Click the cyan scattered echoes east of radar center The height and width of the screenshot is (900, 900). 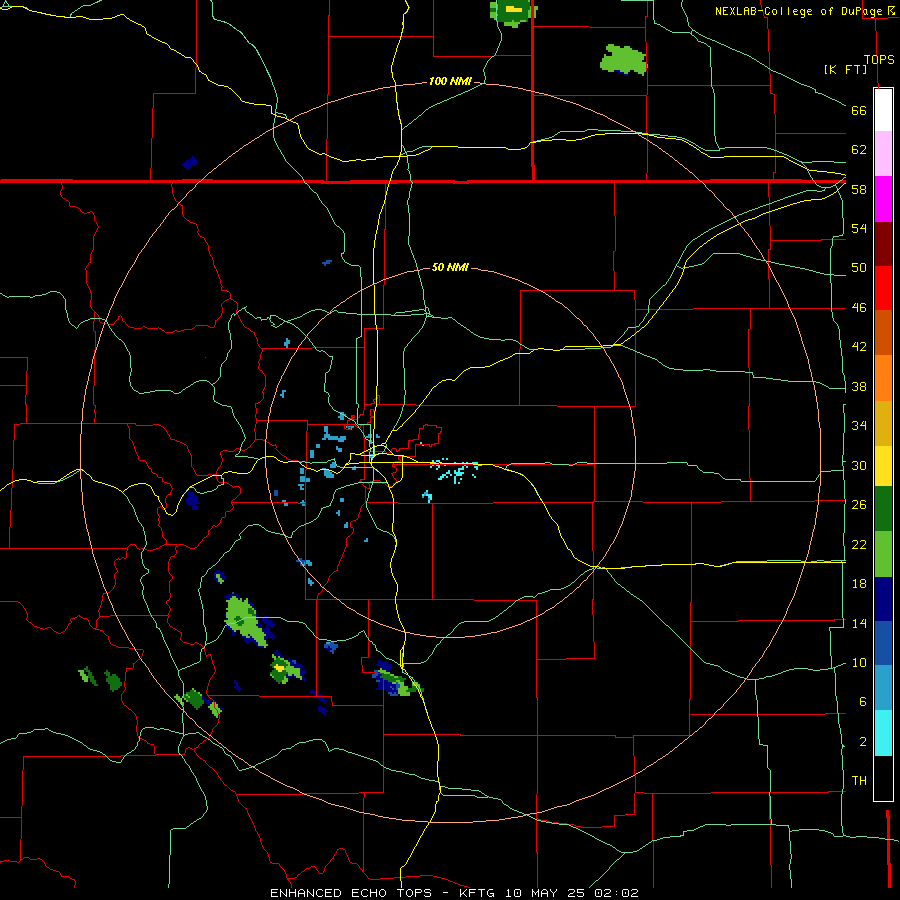(455, 470)
